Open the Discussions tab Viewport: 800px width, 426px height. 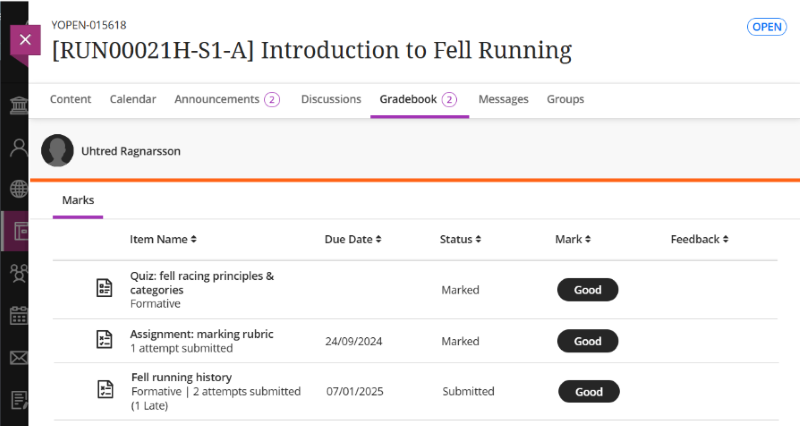331,99
